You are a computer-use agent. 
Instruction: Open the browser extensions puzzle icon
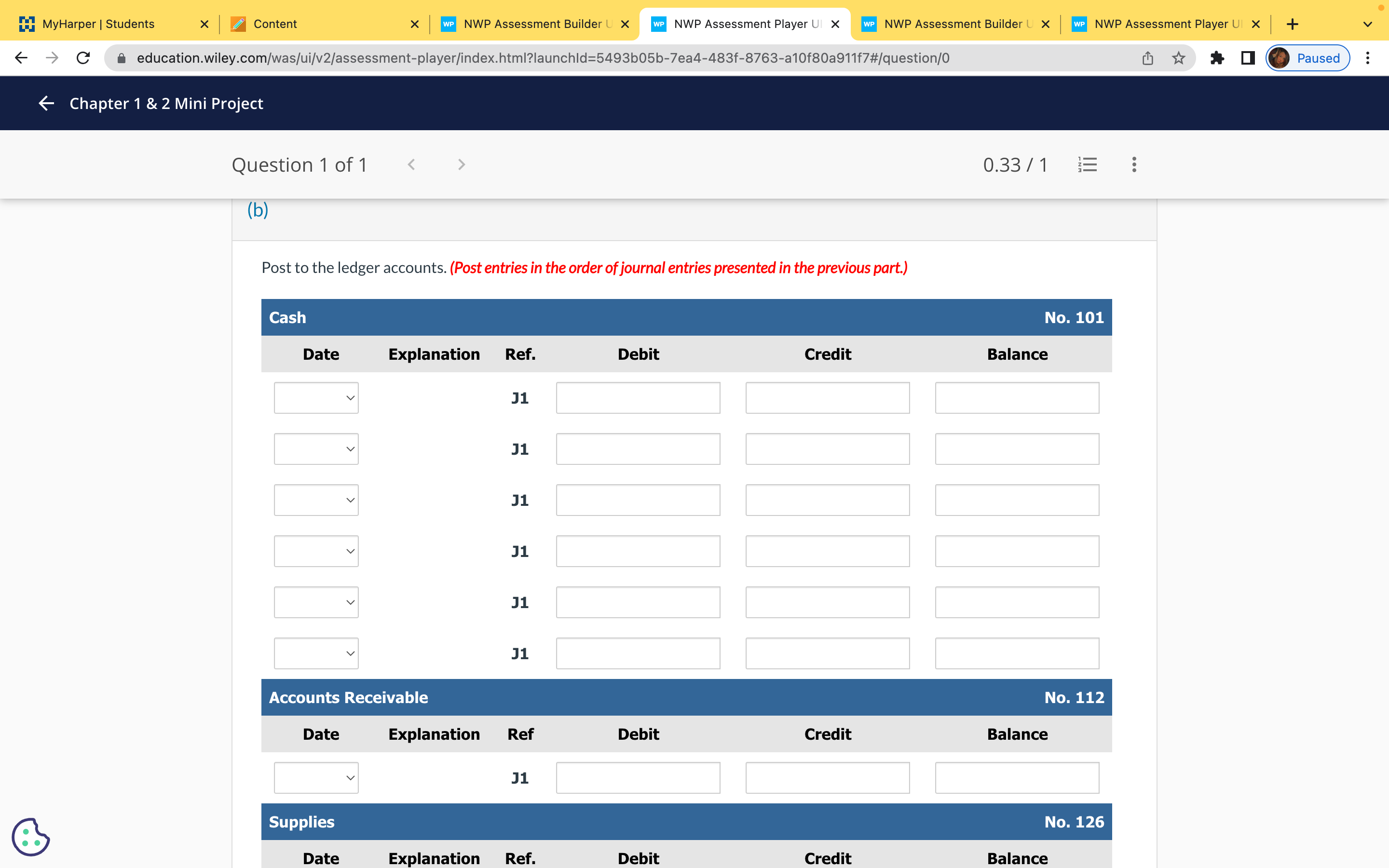point(1217,57)
